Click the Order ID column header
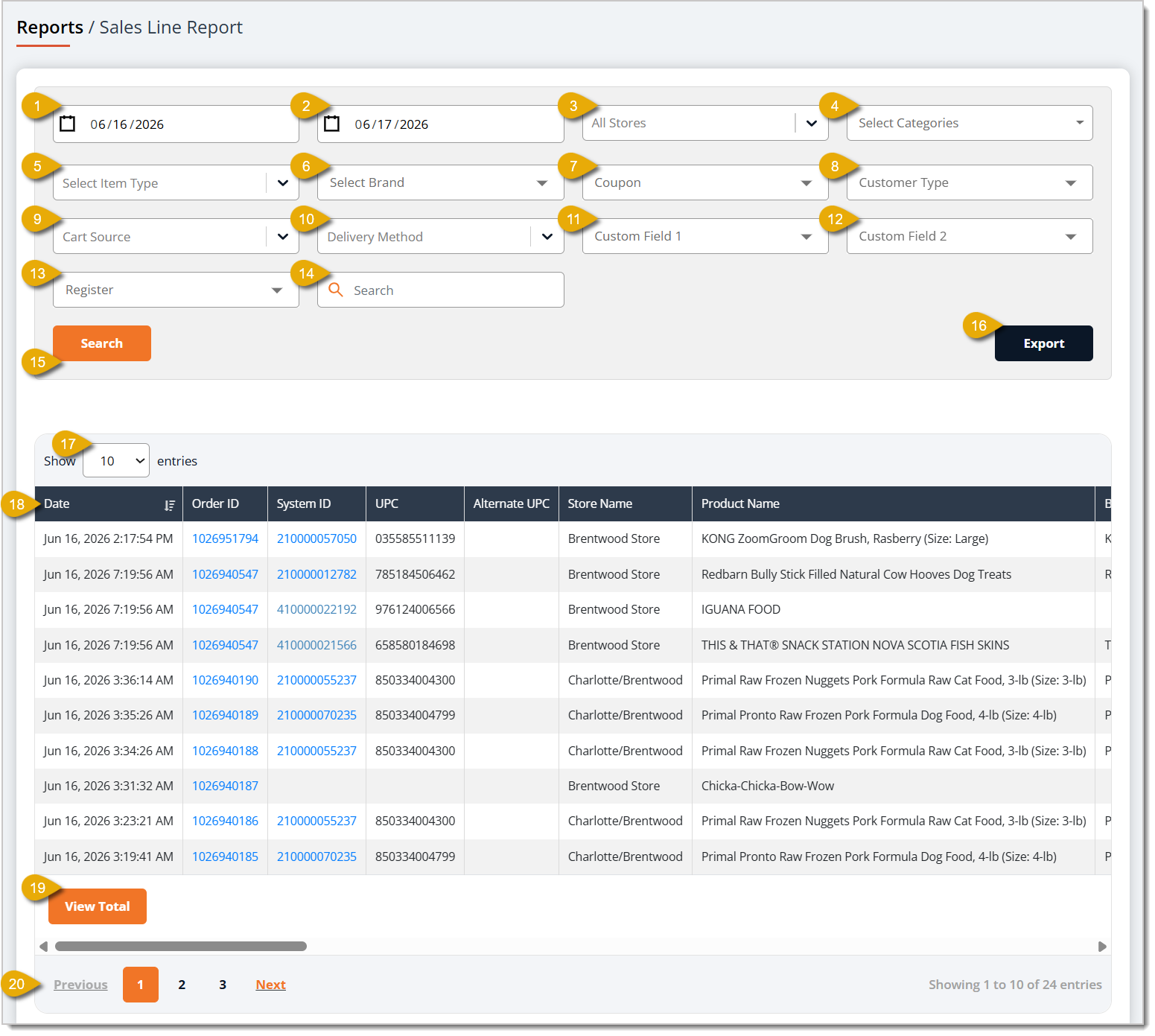This screenshot has height=1036, width=1155. pos(225,503)
